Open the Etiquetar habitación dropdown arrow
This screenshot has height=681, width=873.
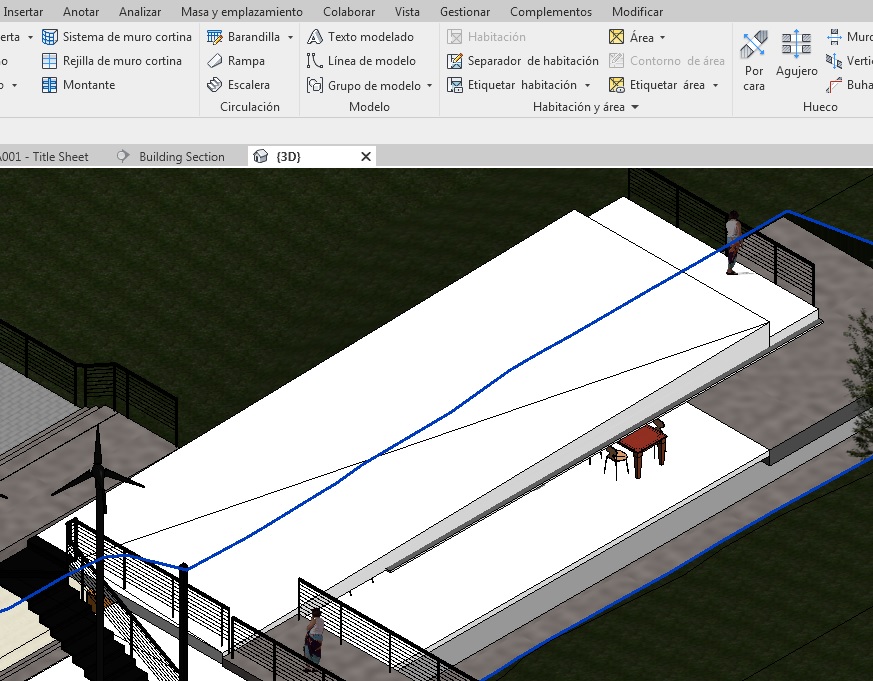tap(588, 86)
